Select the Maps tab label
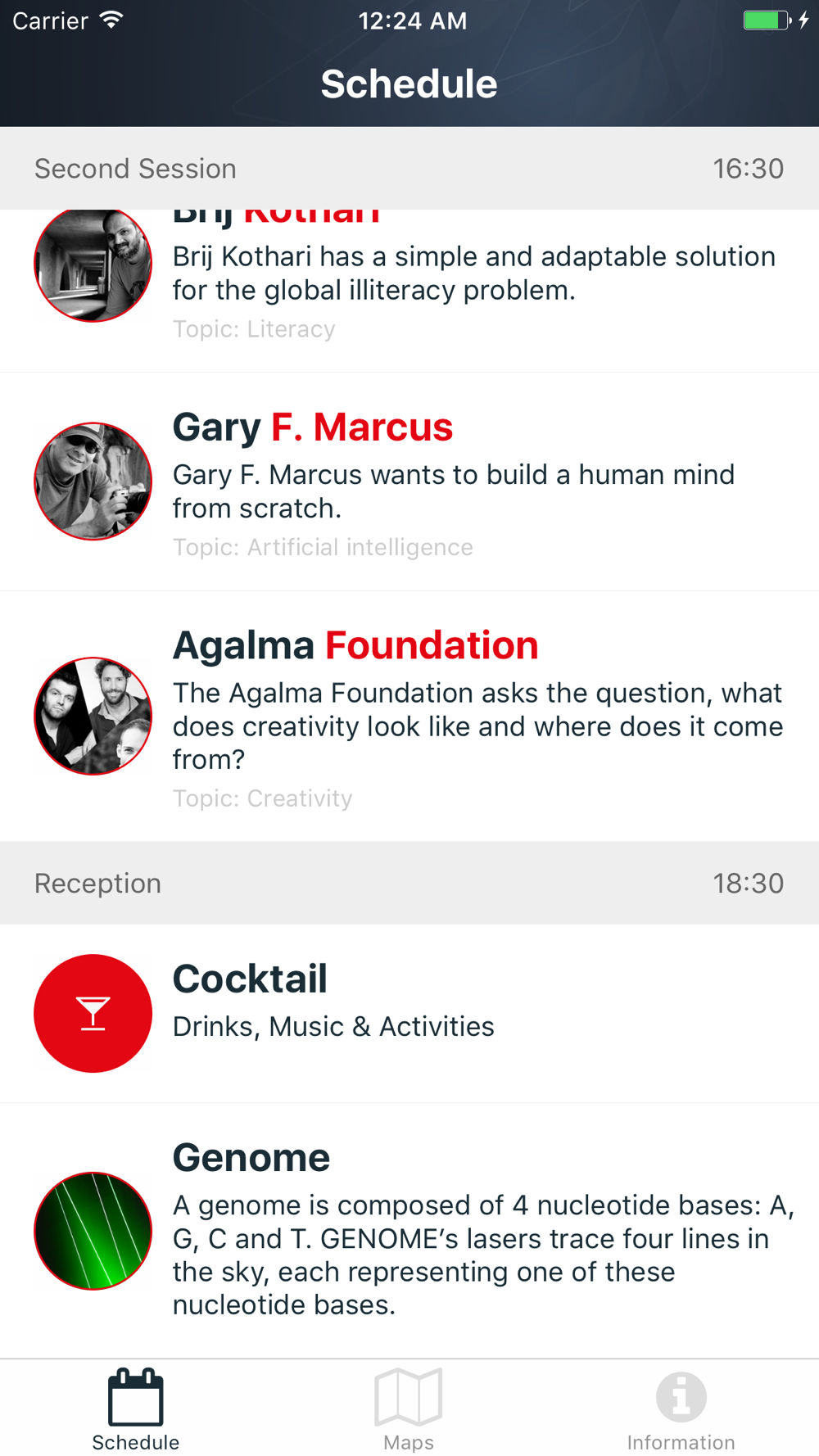Screen dimensions: 819x1456 pos(409,1442)
